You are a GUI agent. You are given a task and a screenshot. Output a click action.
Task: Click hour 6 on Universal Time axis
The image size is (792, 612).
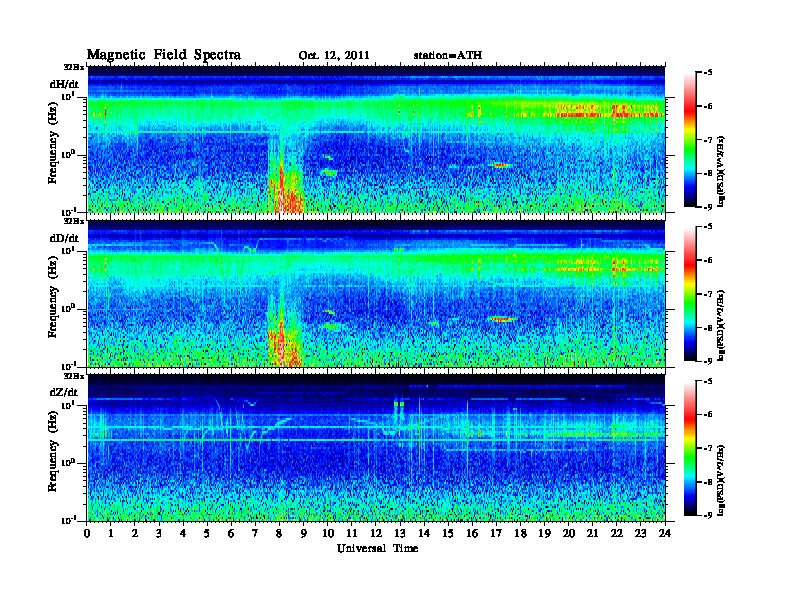pos(231,534)
